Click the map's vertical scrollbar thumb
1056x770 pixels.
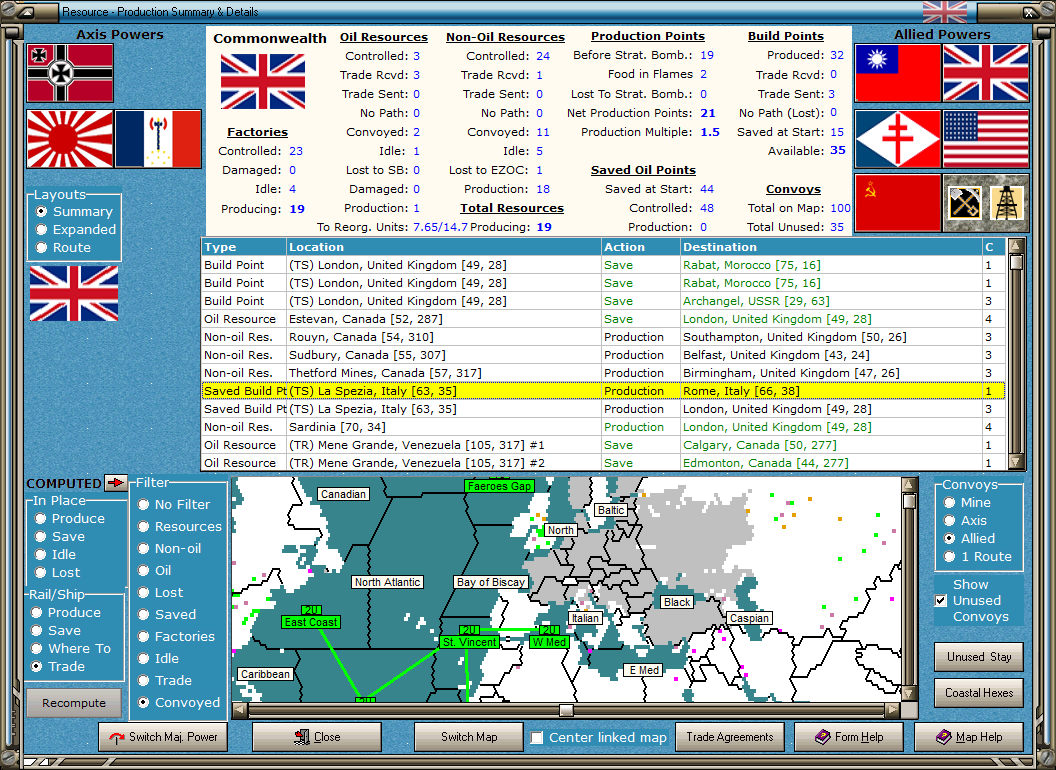pos(909,502)
